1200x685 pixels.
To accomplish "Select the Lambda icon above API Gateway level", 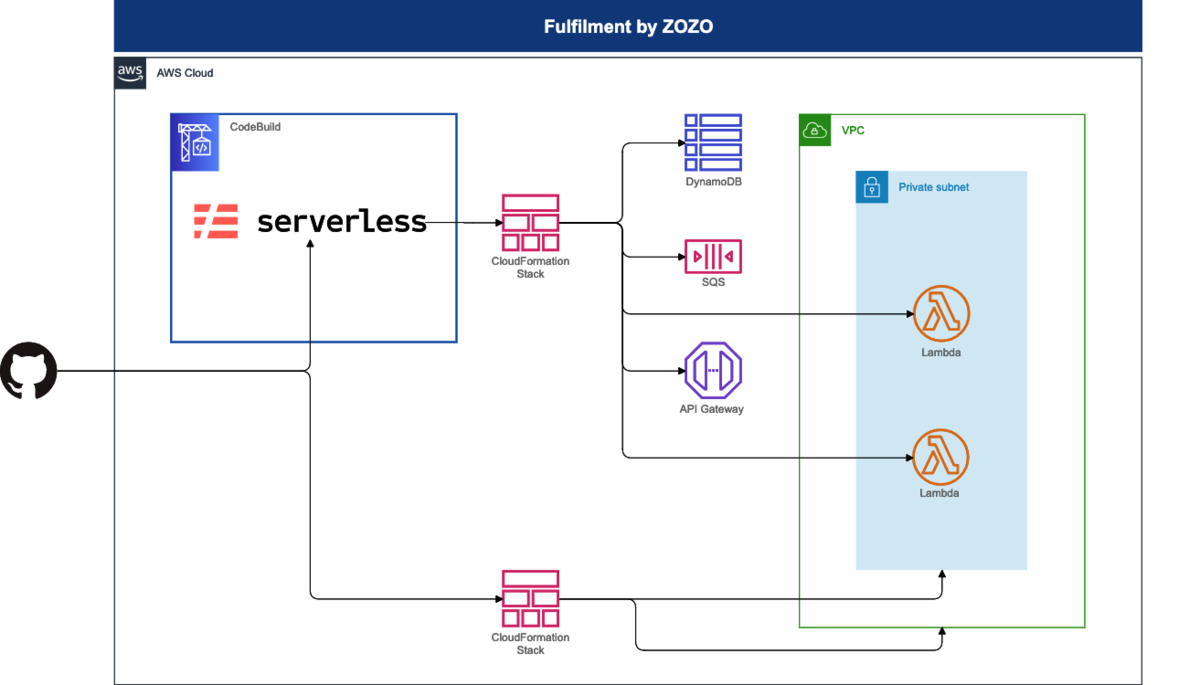I will [941, 314].
